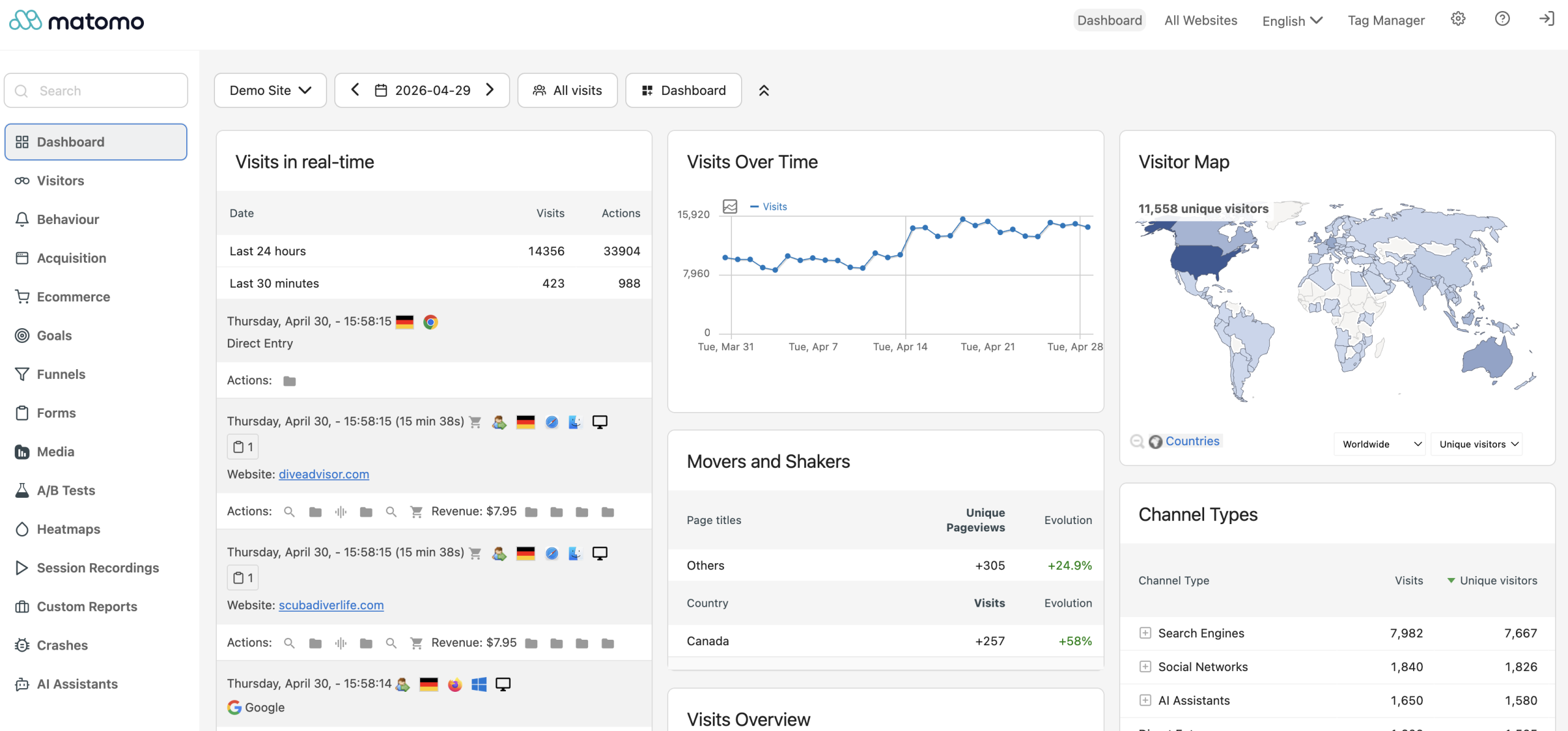Open the All visits segment selector
Viewport: 1568px width, 731px height.
[x=568, y=91]
